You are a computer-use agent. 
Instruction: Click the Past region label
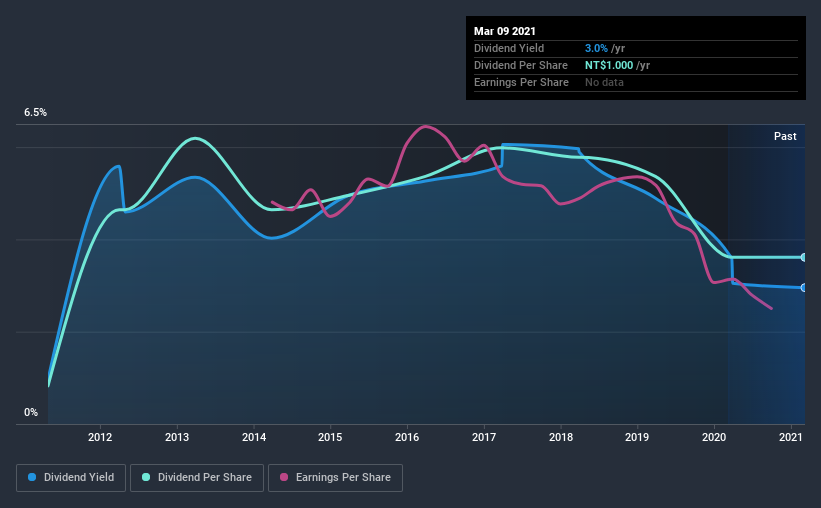785,136
